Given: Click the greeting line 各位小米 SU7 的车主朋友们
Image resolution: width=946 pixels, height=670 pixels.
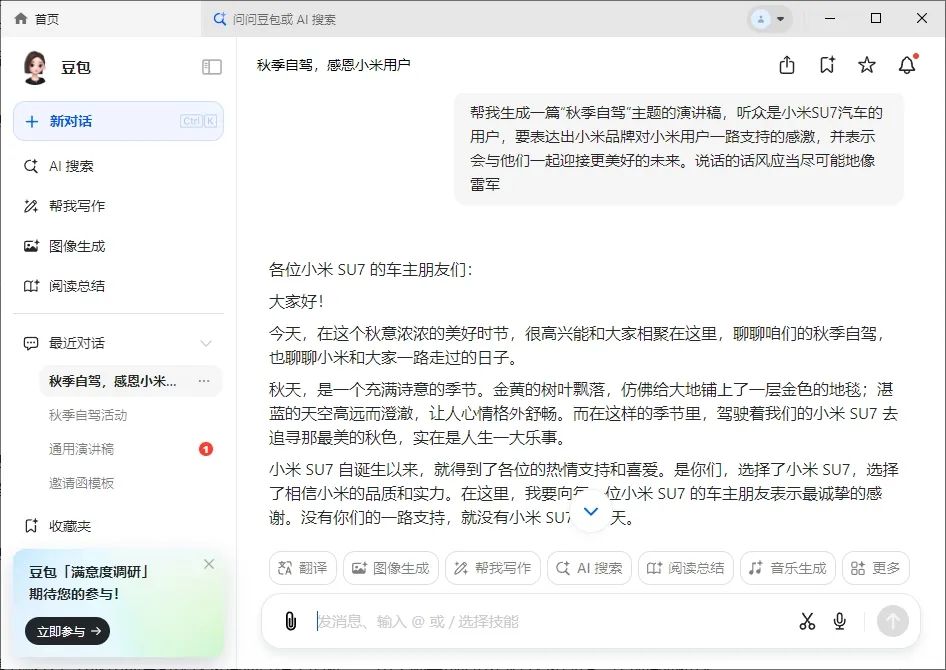Looking at the screenshot, I should click(370, 270).
